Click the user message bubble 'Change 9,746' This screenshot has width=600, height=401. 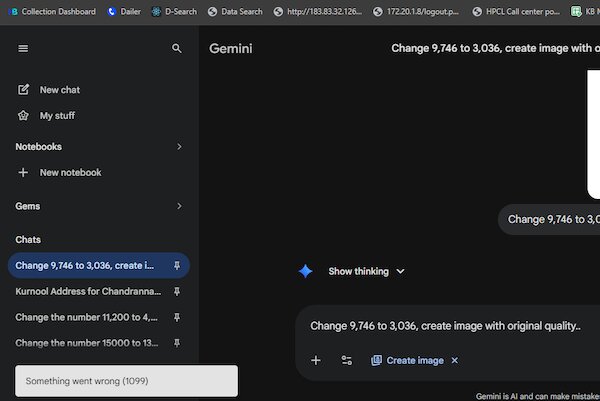tap(549, 219)
